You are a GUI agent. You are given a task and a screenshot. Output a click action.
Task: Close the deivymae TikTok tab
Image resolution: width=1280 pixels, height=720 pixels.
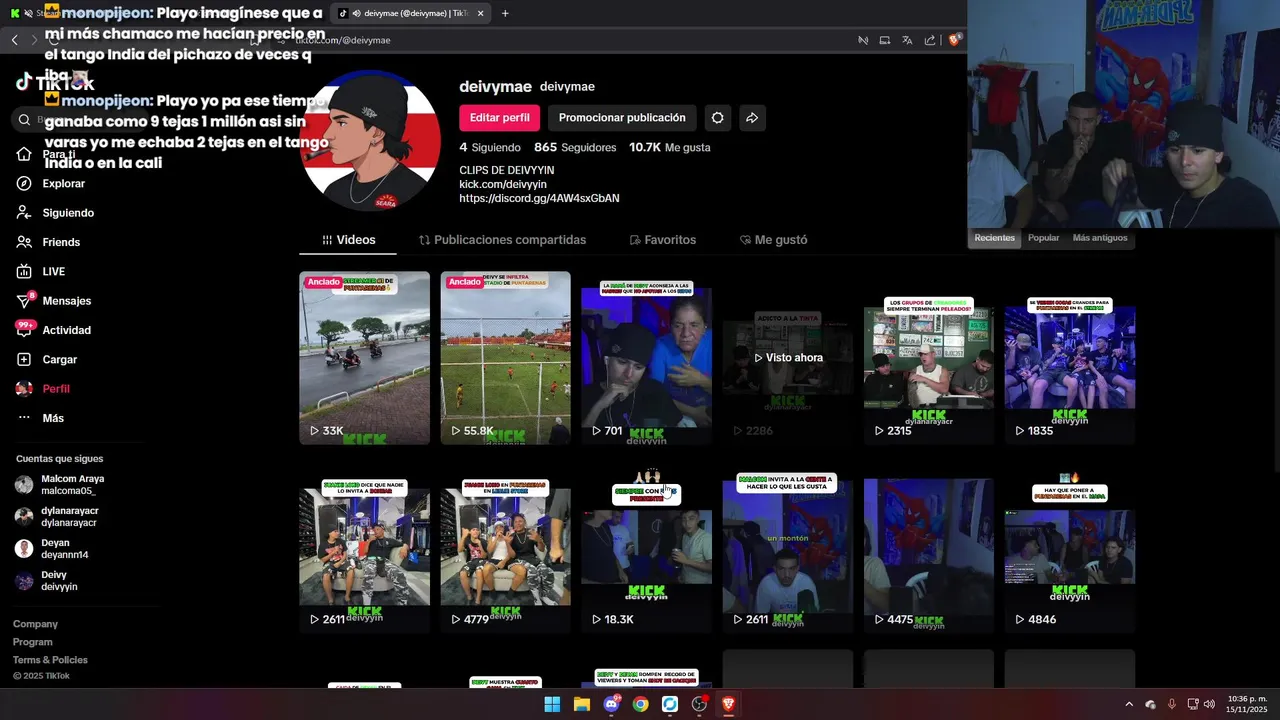click(481, 13)
